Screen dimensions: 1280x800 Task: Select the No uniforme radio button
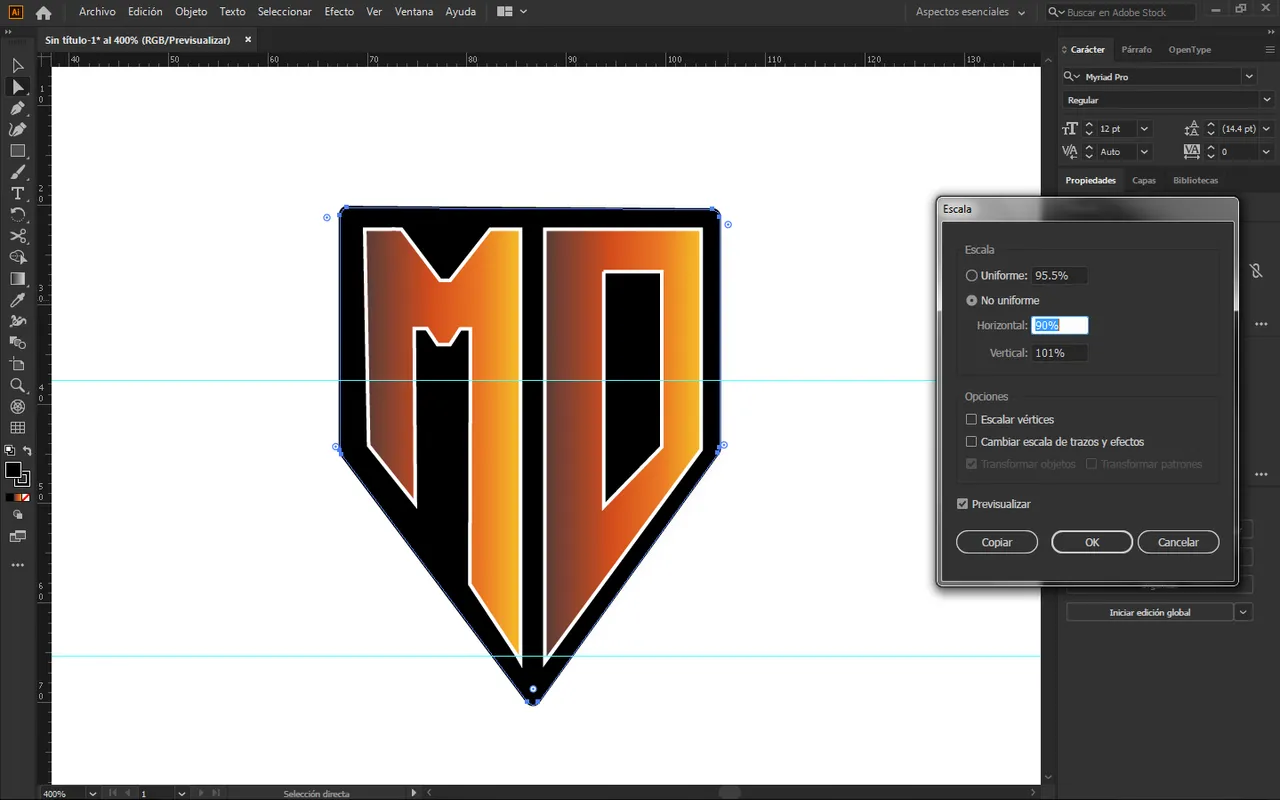point(971,300)
